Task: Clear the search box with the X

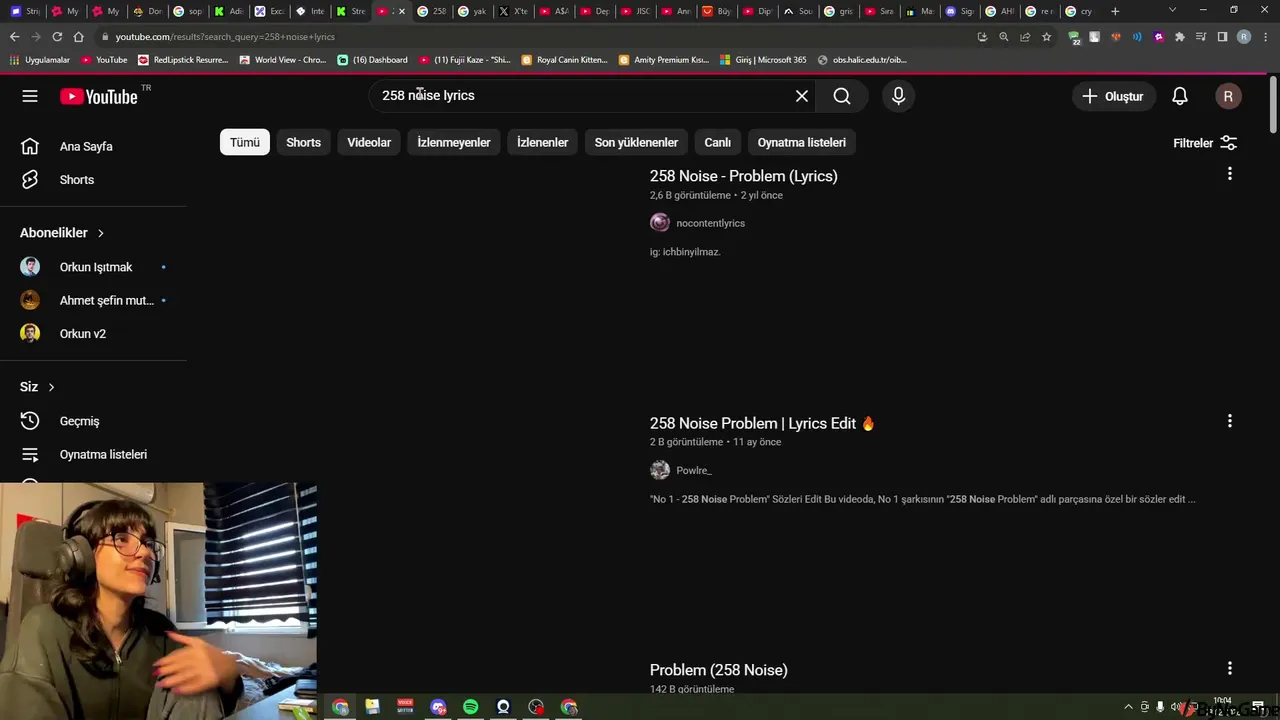Action: click(802, 96)
